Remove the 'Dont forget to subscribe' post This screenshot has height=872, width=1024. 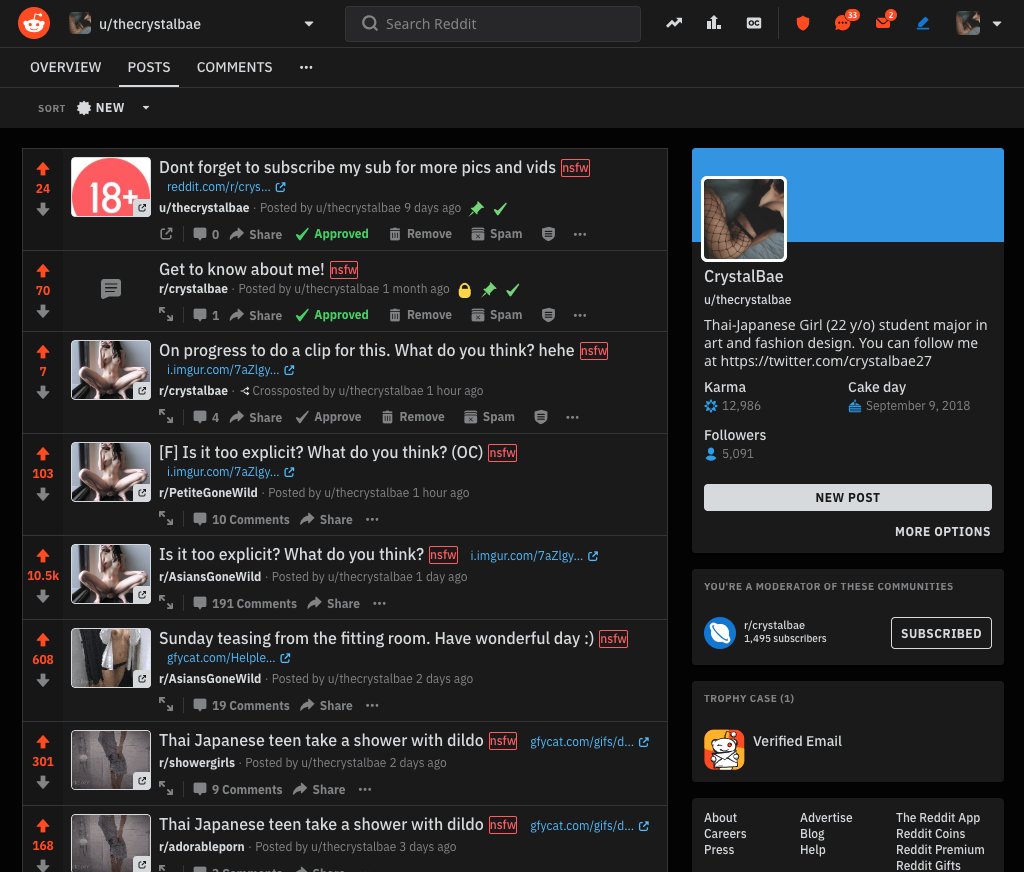coord(421,234)
